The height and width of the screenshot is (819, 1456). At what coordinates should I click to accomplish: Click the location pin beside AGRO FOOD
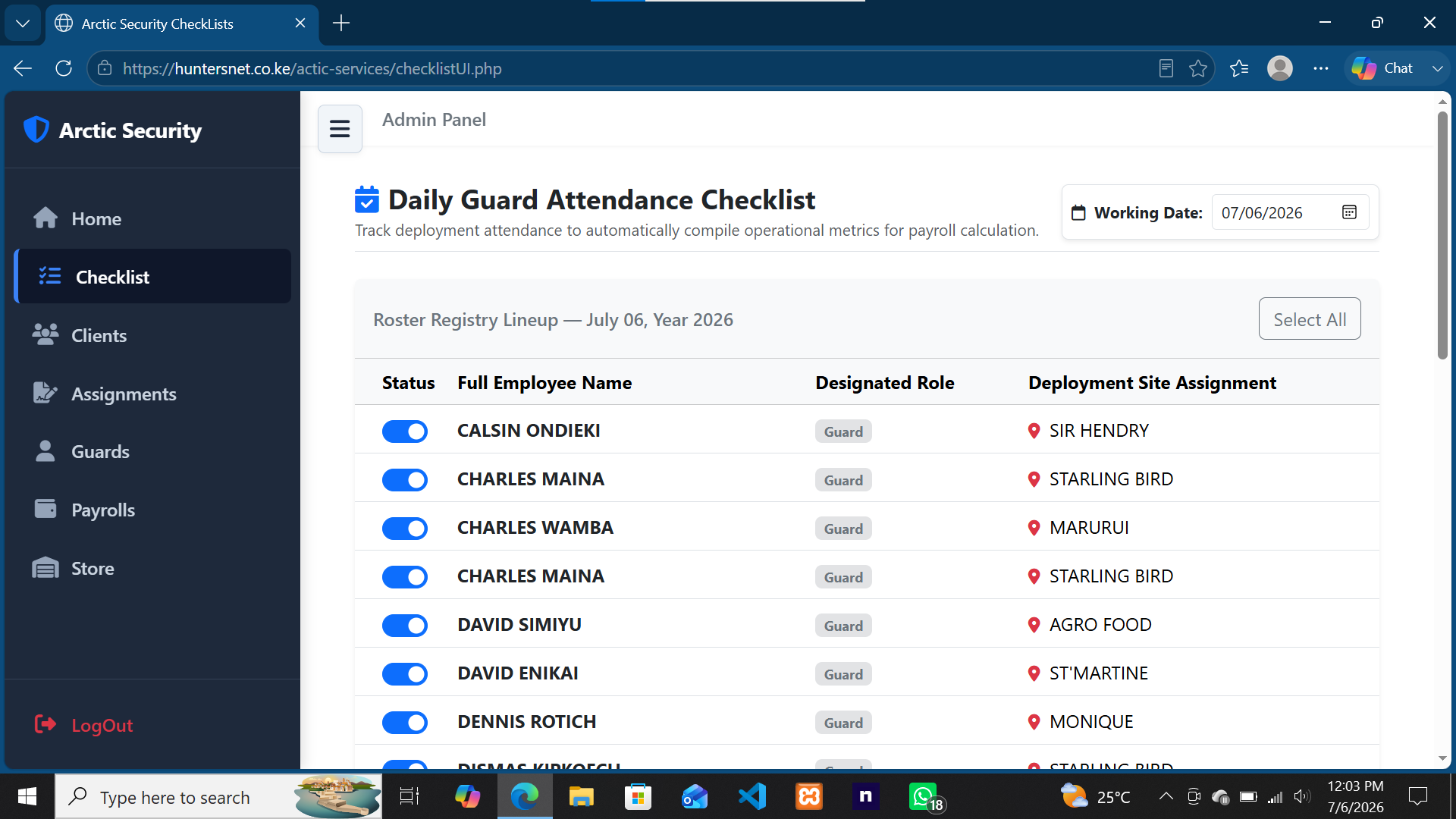tap(1034, 625)
